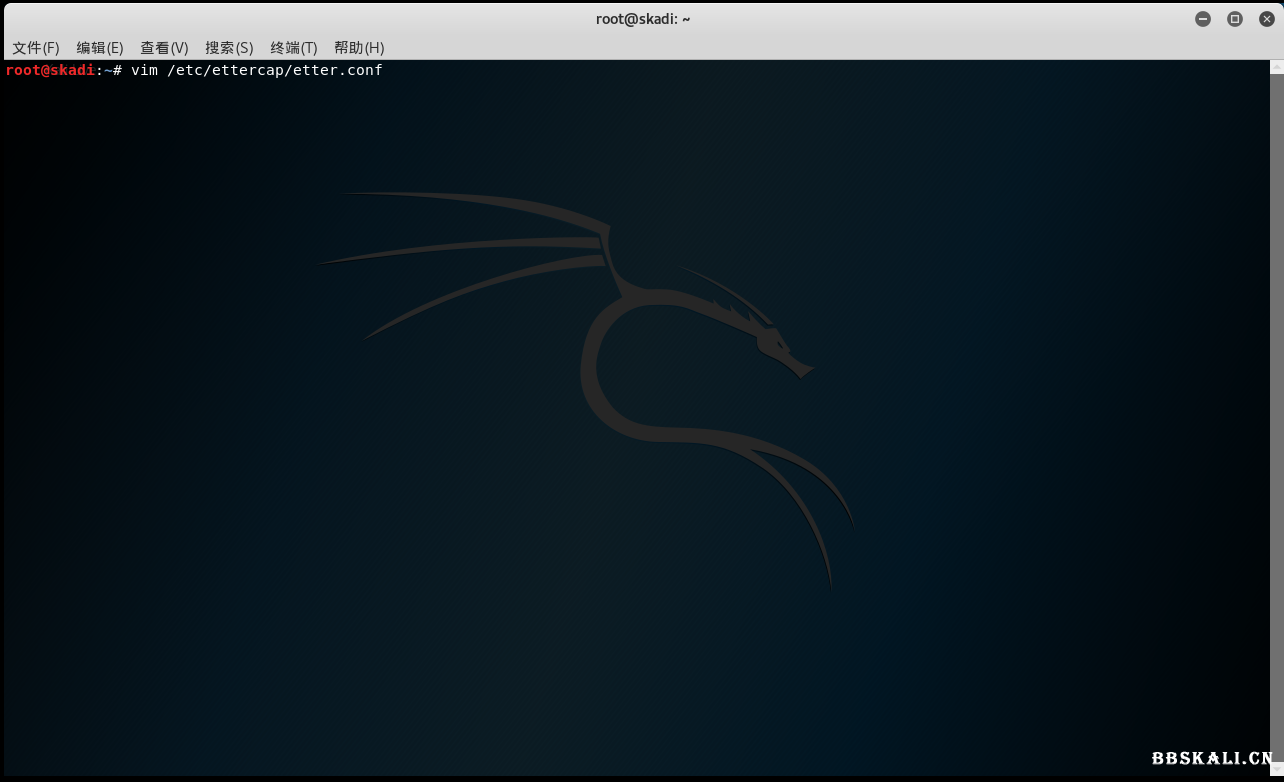Open the 文件(F) menu
The width and height of the screenshot is (1284, 782).
[36, 48]
